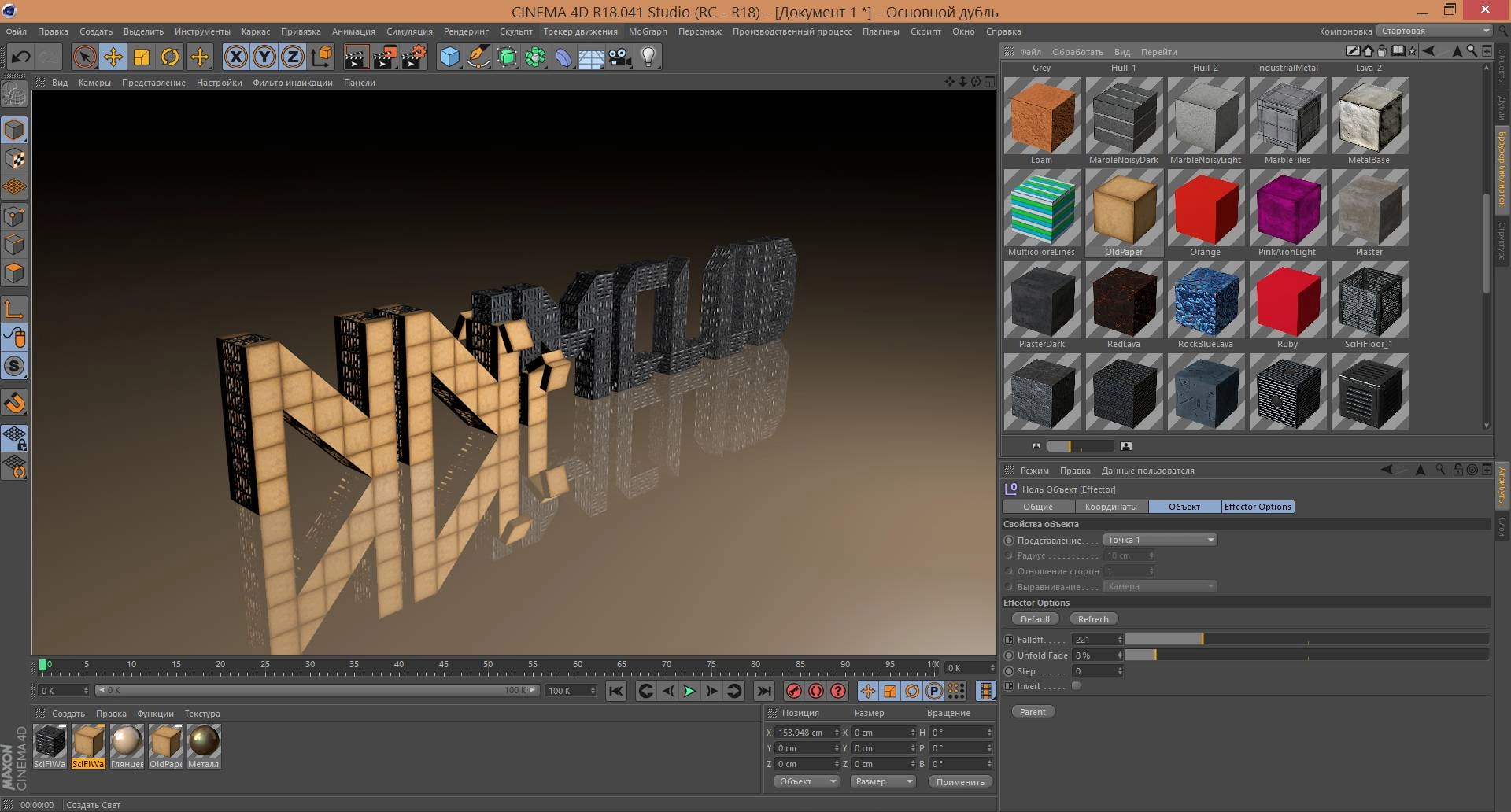Open the MoGraph menu

648,31
